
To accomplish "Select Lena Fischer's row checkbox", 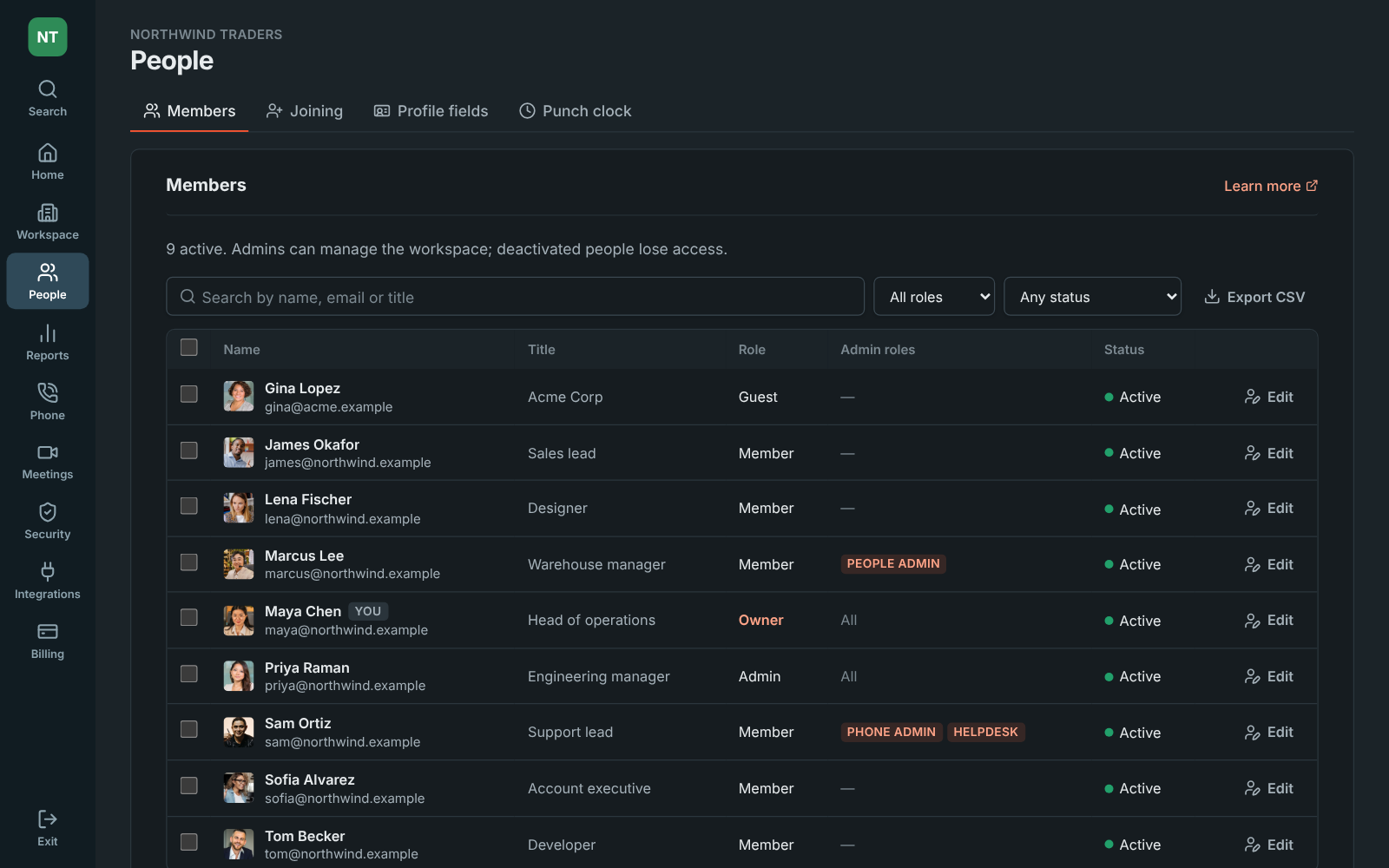I will (x=189, y=506).
